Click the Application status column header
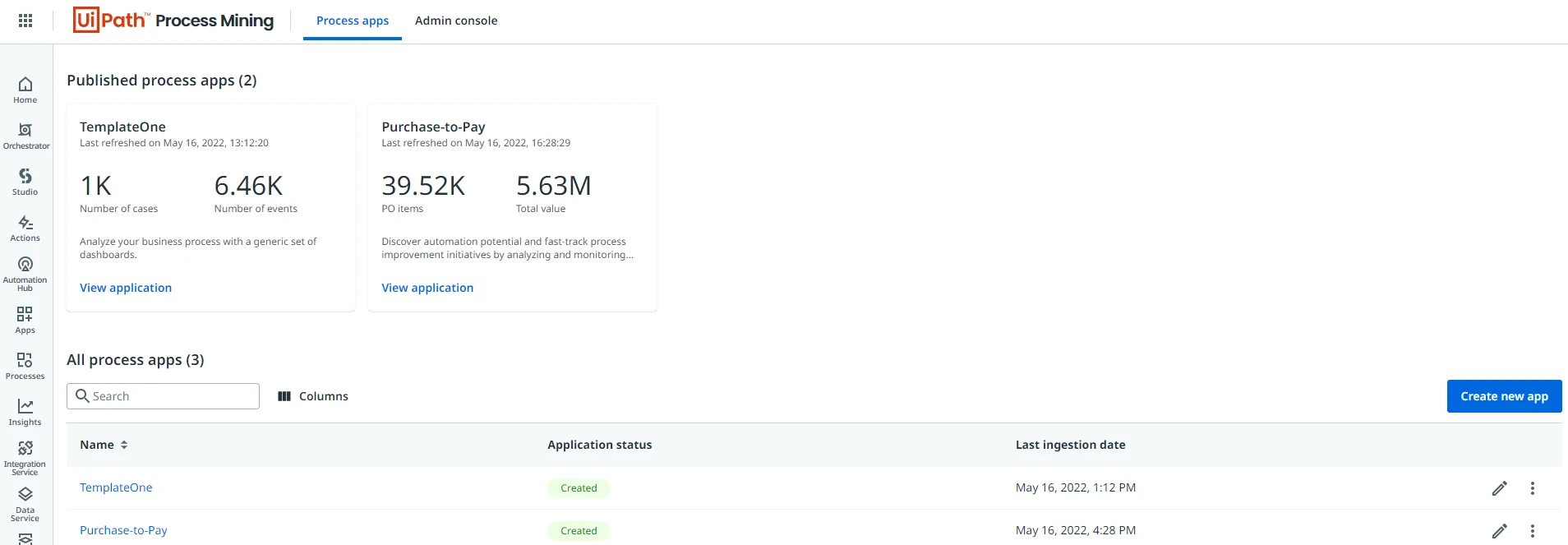Viewport: 1568px width, 545px height. (600, 445)
